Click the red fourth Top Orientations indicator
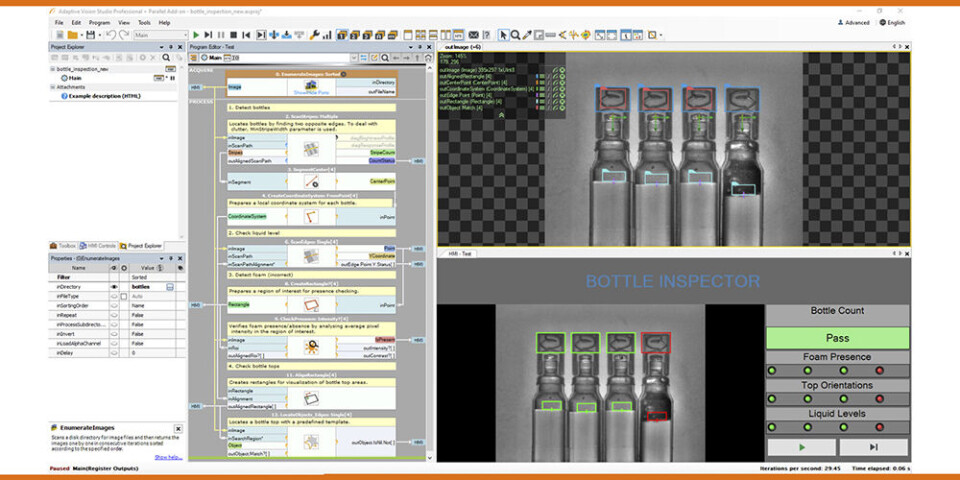 [880, 399]
